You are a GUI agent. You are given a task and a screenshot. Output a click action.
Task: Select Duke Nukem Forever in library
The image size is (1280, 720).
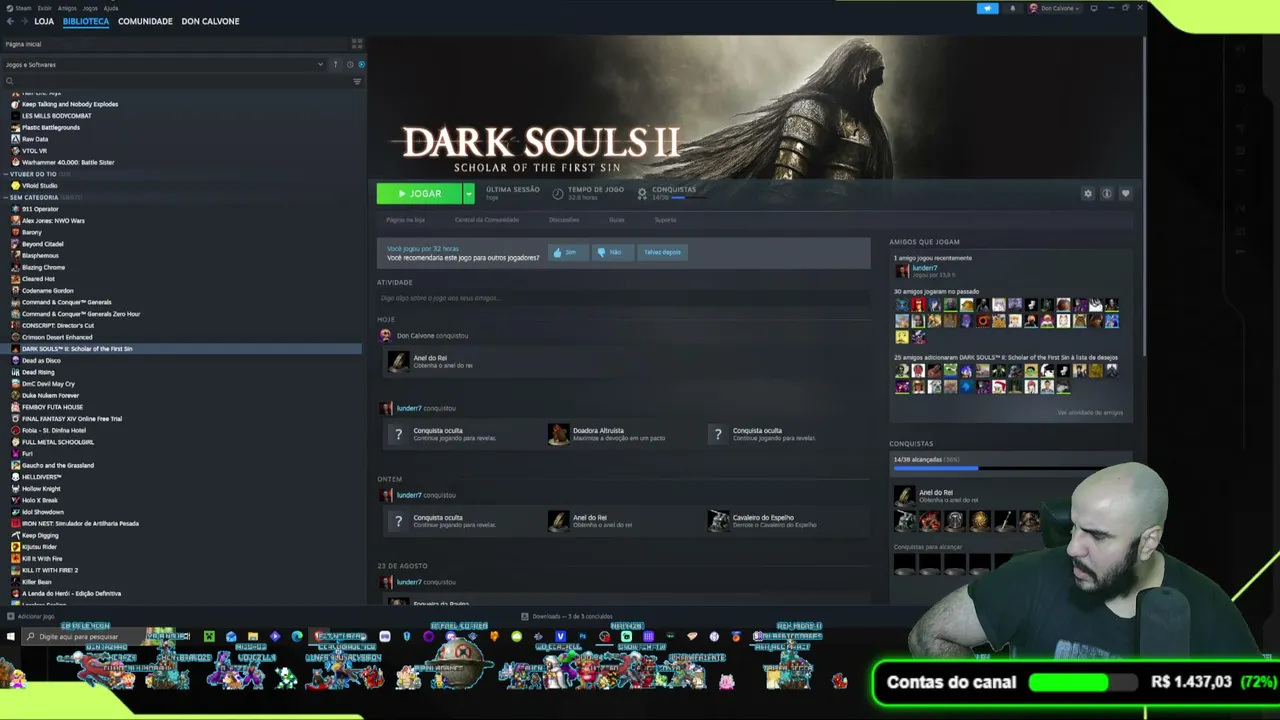(x=50, y=395)
